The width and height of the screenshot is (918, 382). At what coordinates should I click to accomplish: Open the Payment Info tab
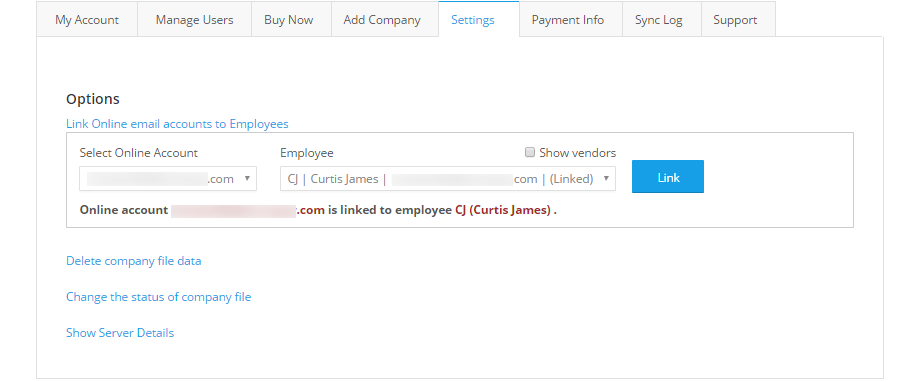[567, 19]
